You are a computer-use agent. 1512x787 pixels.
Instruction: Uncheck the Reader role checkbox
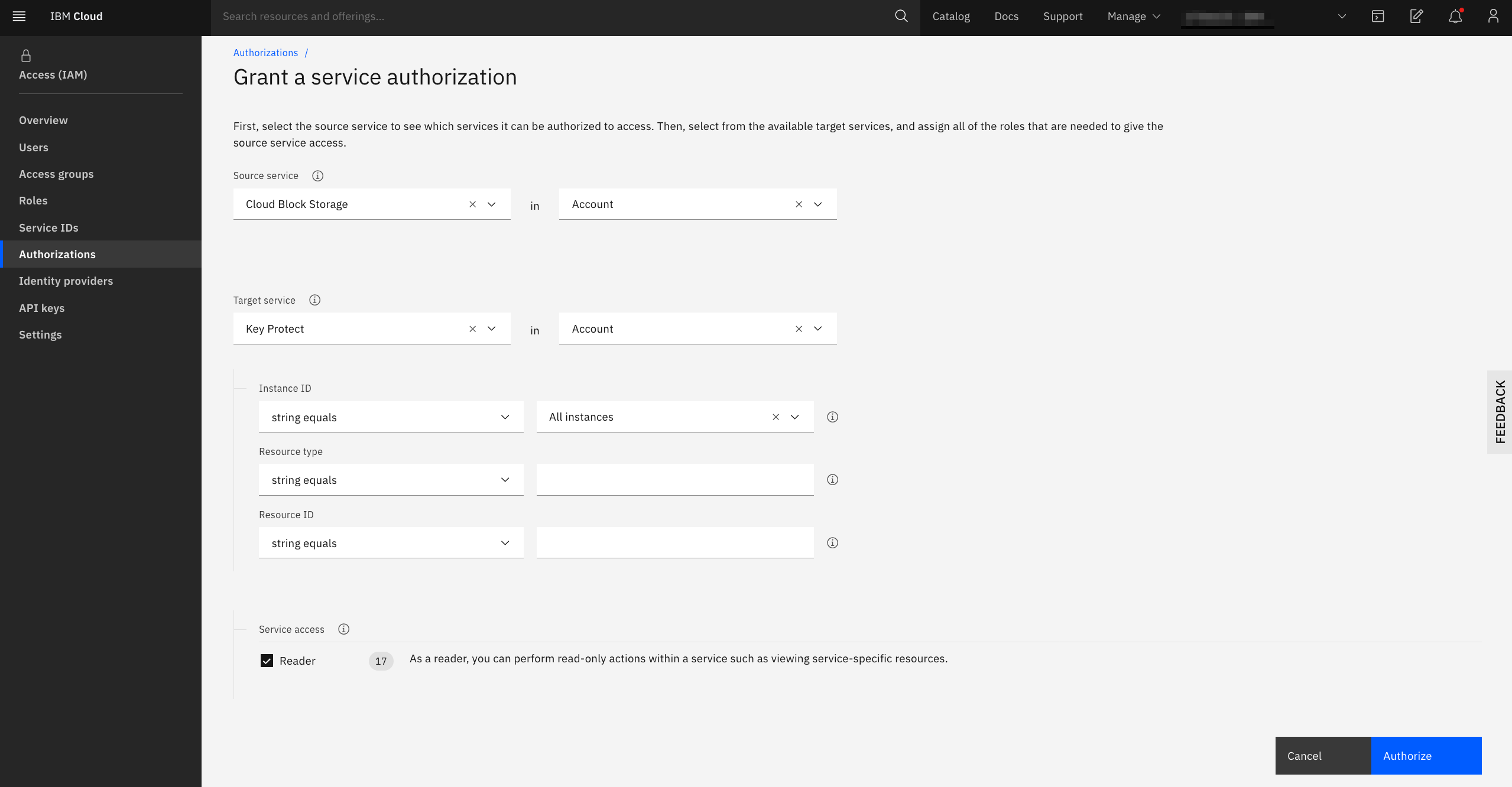pyautogui.click(x=267, y=661)
